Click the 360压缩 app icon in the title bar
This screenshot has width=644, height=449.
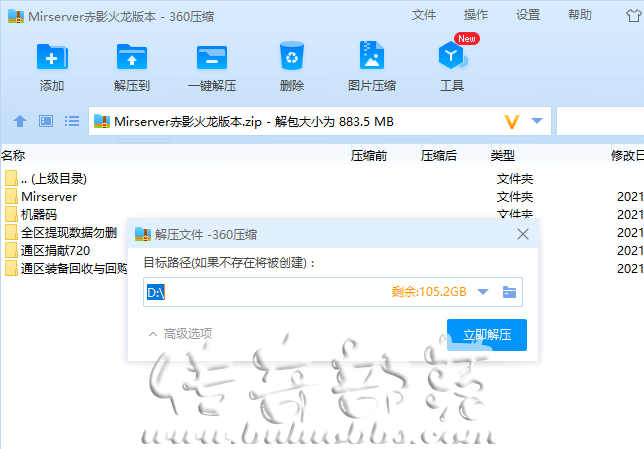(16, 16)
